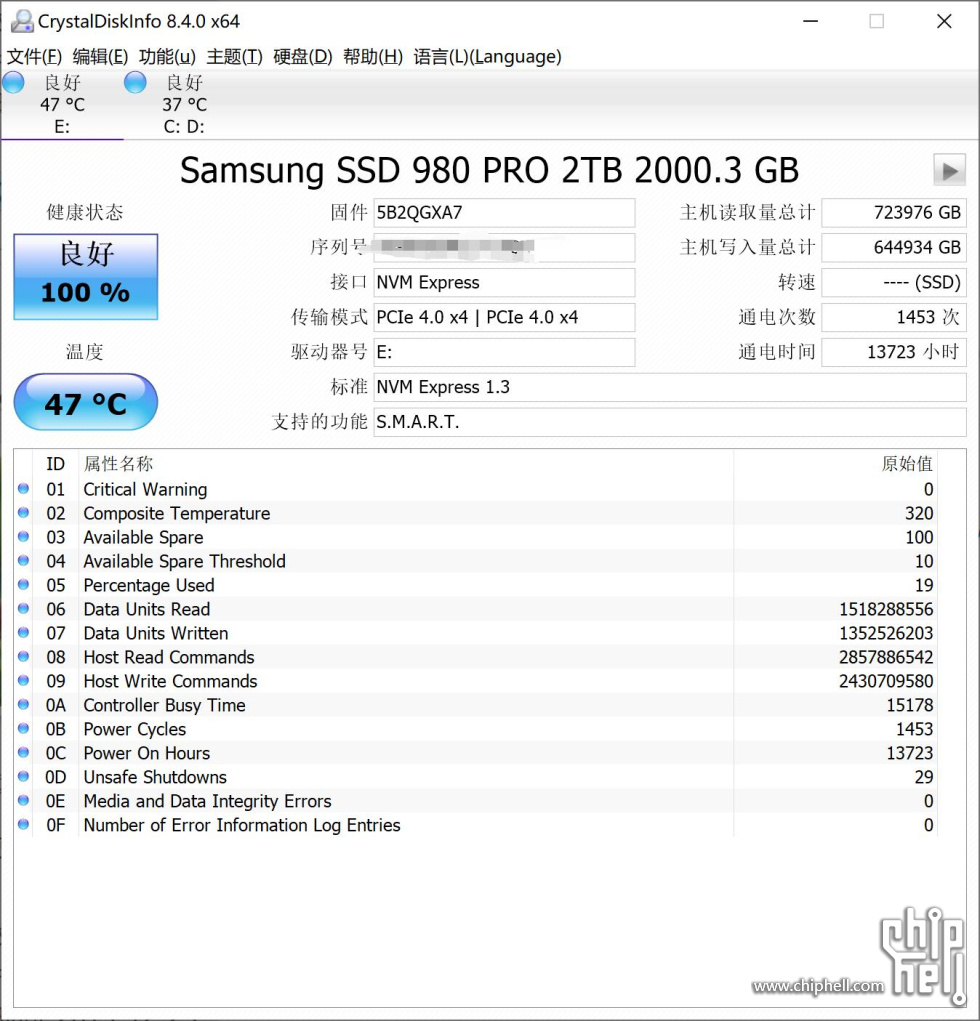
Task: Select the Controller Busy Time row
Action: click(476, 705)
